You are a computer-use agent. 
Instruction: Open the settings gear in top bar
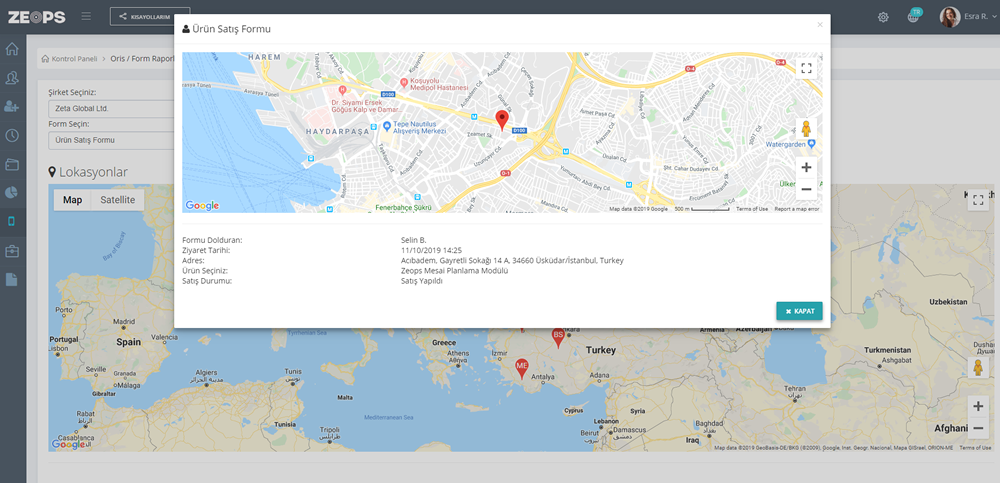click(x=883, y=17)
